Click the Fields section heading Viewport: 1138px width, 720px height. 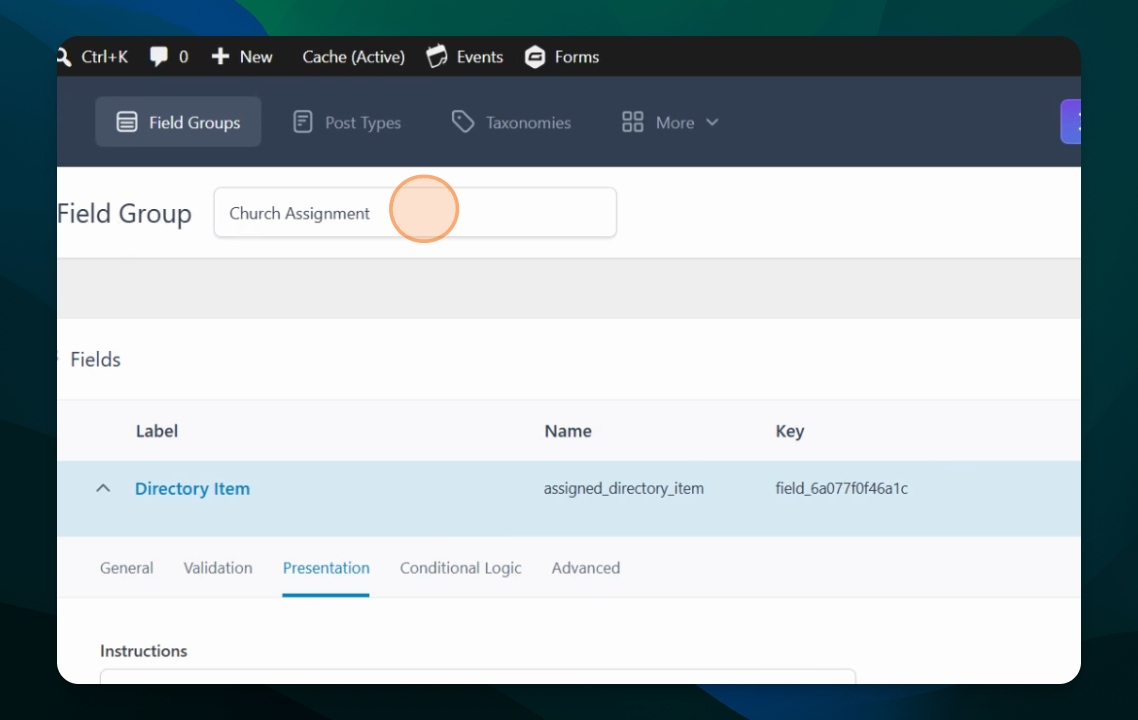tap(95, 359)
